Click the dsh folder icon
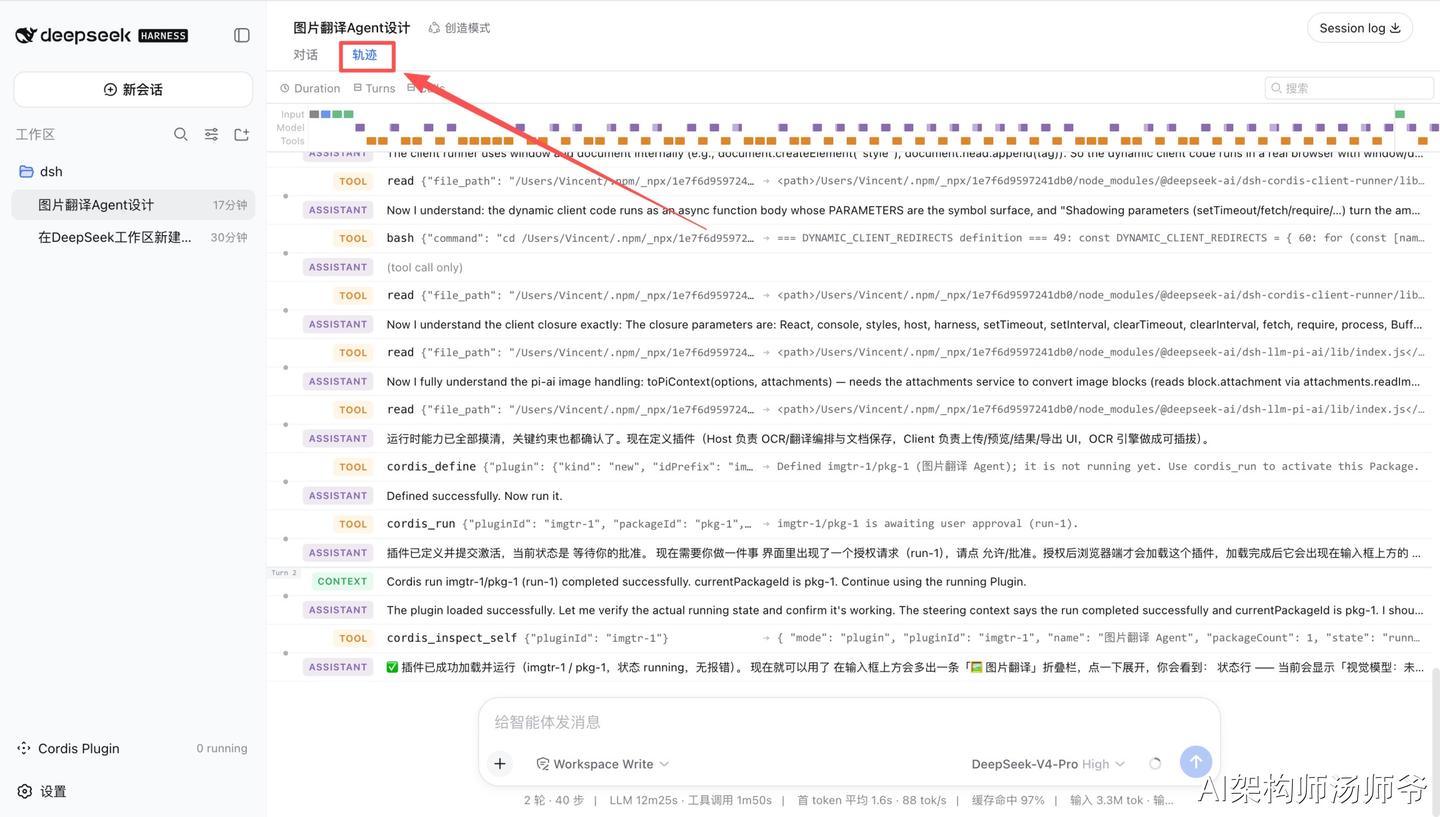The image size is (1440, 817). coord(26,172)
